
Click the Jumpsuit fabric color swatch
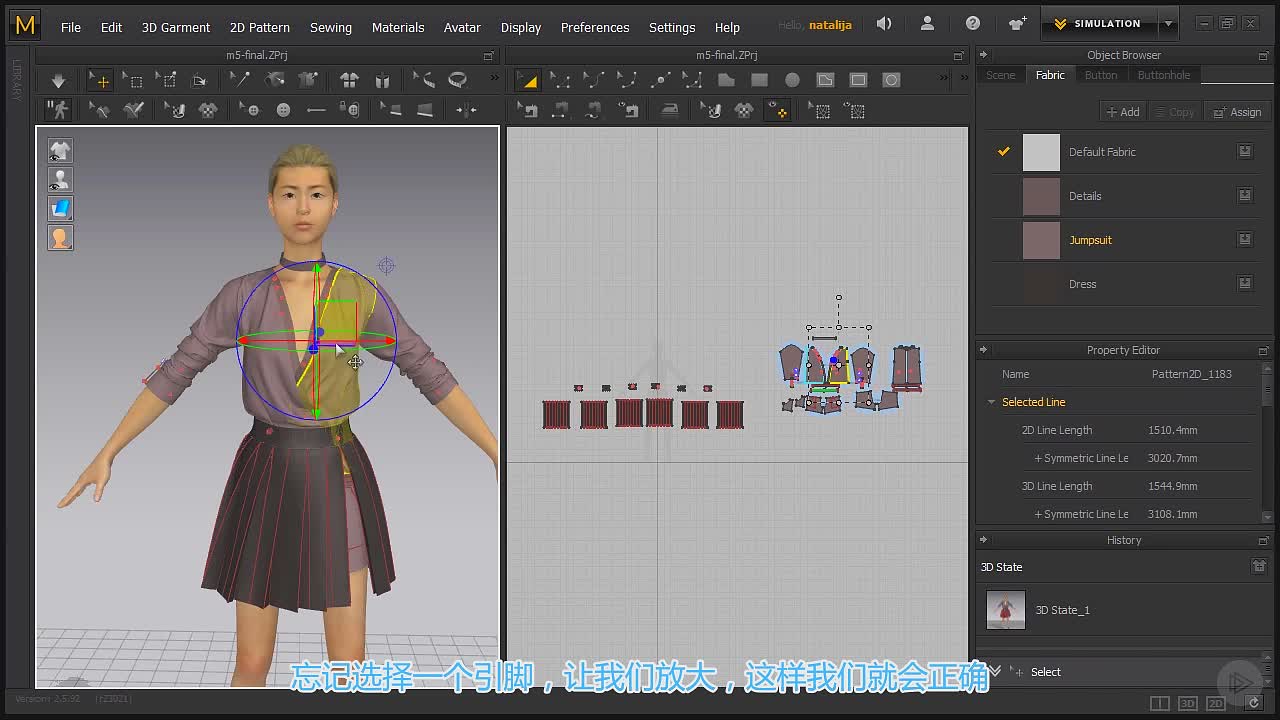[x=1041, y=240]
